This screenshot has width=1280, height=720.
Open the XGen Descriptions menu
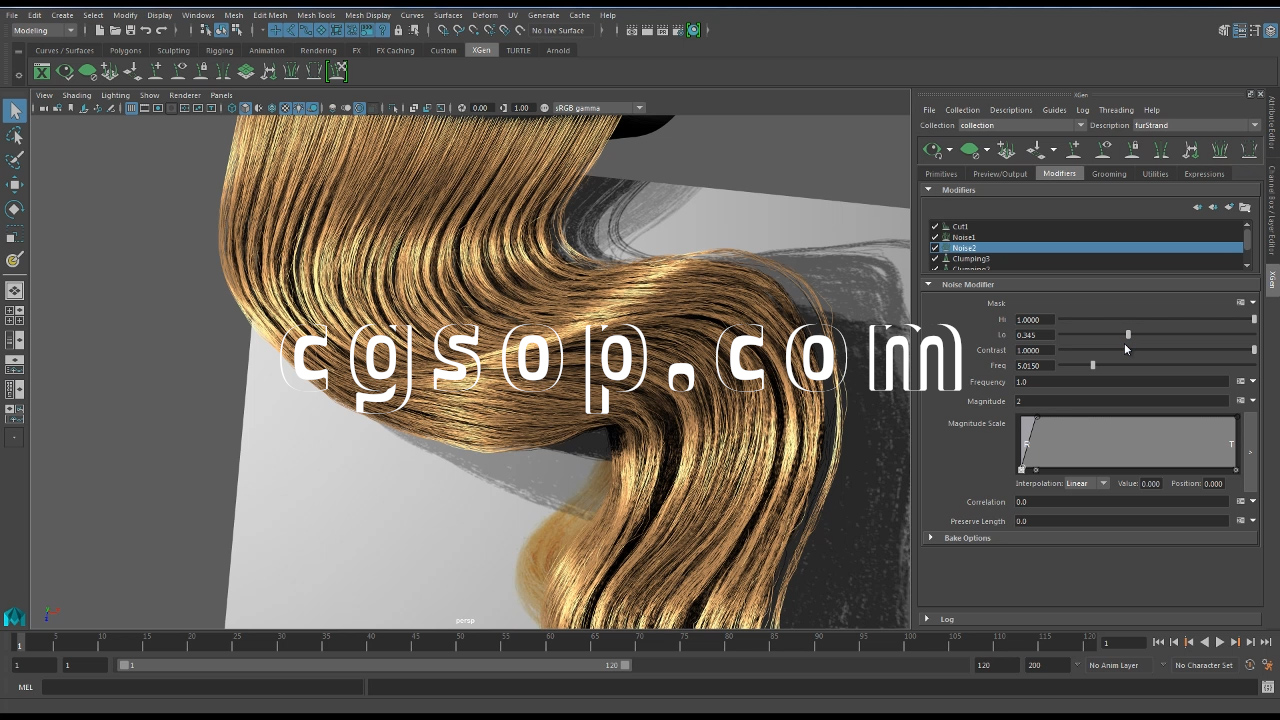1011,110
